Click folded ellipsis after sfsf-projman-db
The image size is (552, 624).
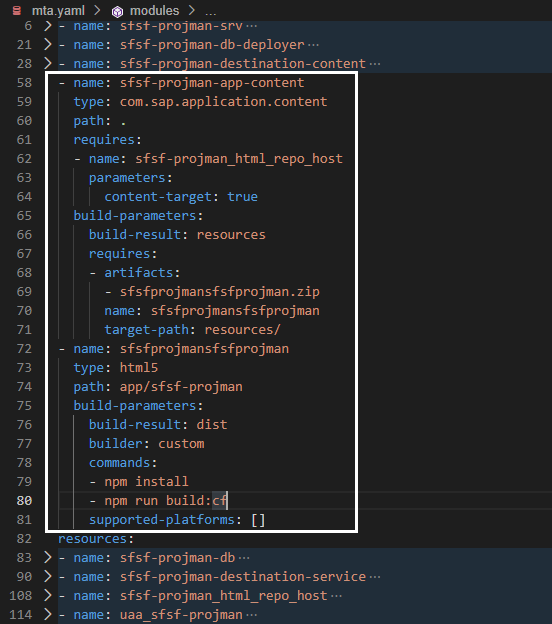tap(244, 558)
